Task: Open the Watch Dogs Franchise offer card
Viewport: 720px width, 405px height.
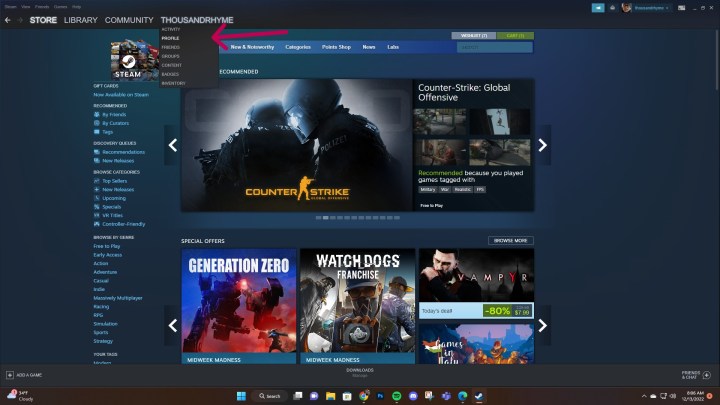Action: pyautogui.click(x=358, y=306)
